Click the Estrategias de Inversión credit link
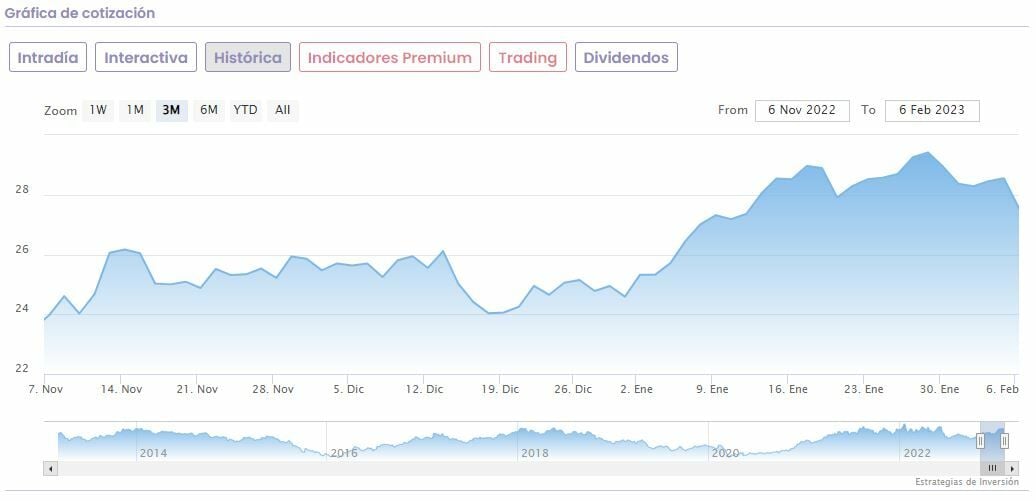This screenshot has width=1036, height=501. [966, 482]
